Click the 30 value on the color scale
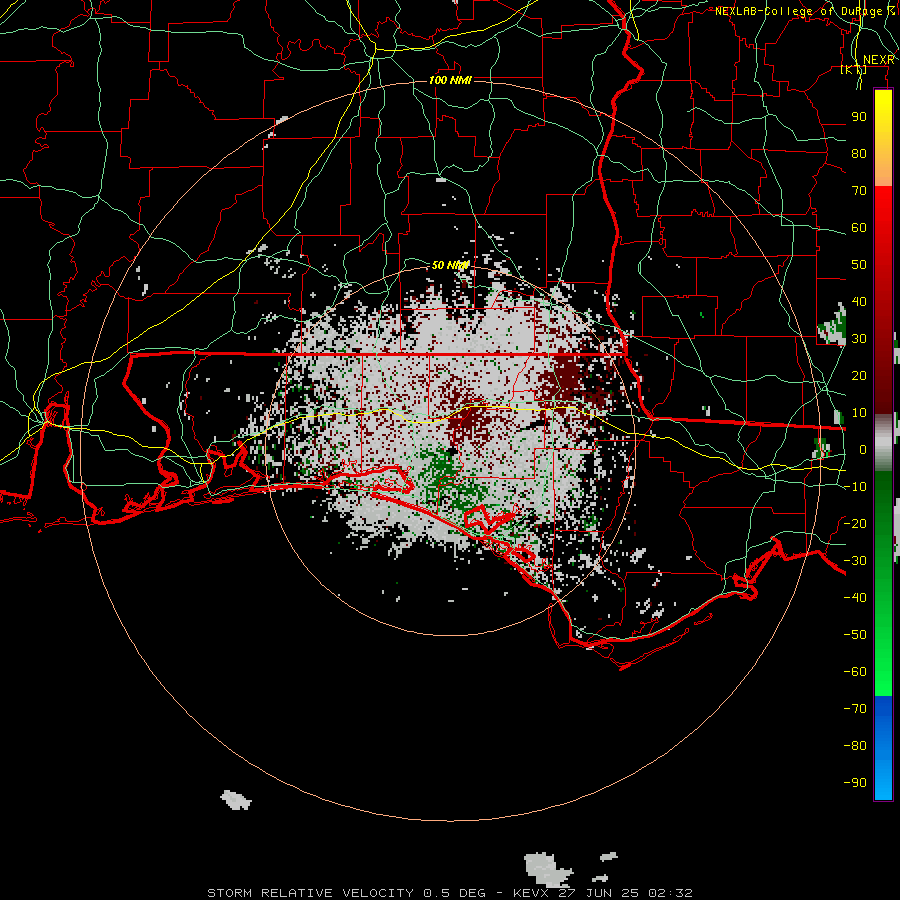Screen dimensions: 900x900 tap(859, 339)
